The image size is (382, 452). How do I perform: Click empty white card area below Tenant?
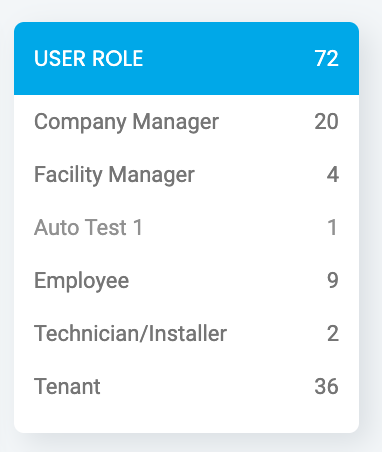(186, 415)
